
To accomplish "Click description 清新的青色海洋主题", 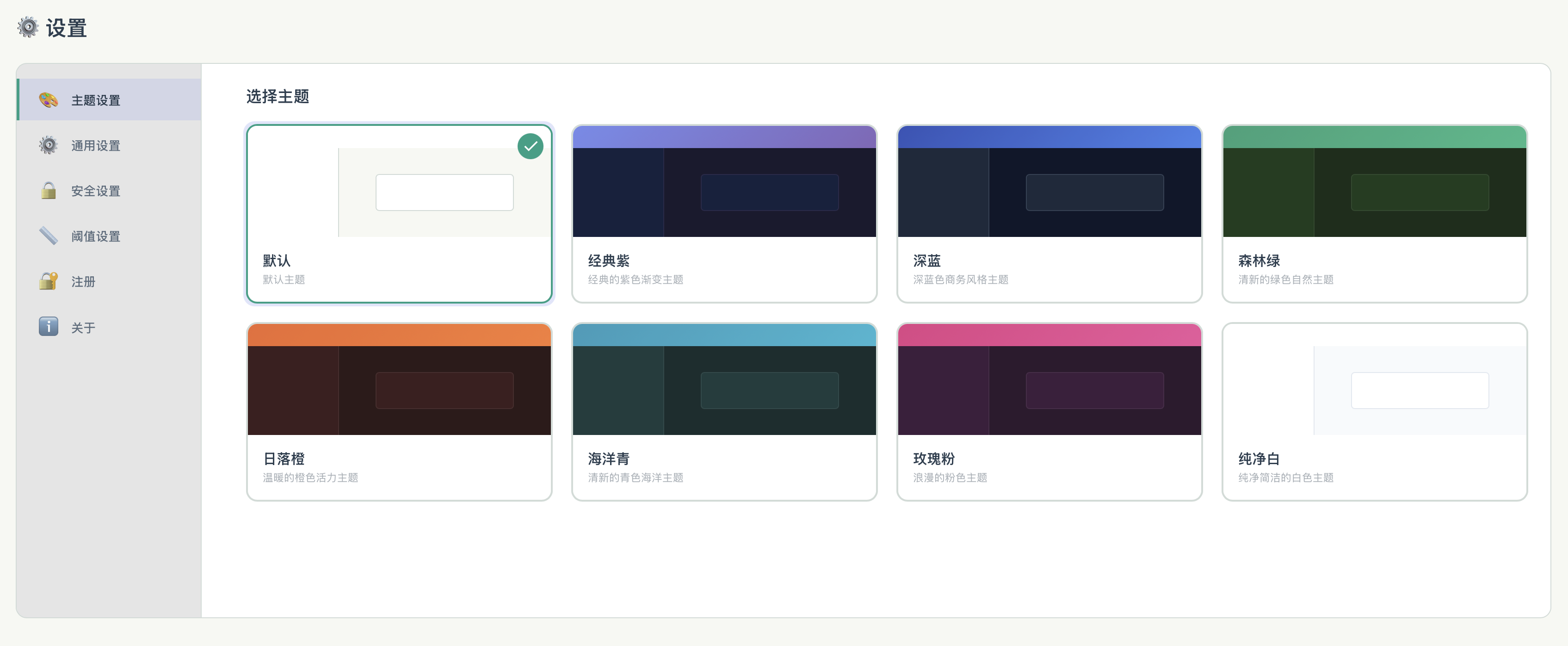I will pyautogui.click(x=636, y=478).
